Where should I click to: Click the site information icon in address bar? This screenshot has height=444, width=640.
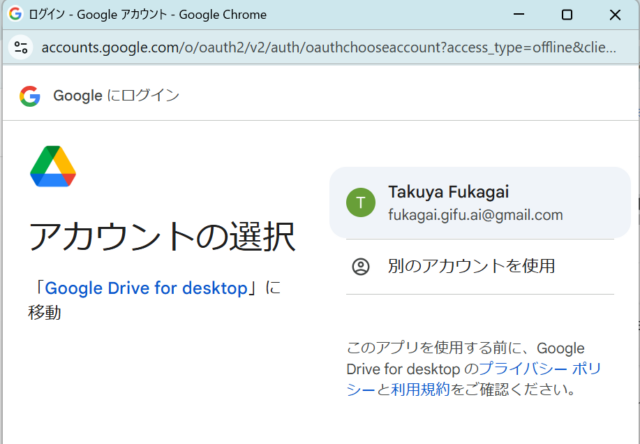(x=21, y=47)
